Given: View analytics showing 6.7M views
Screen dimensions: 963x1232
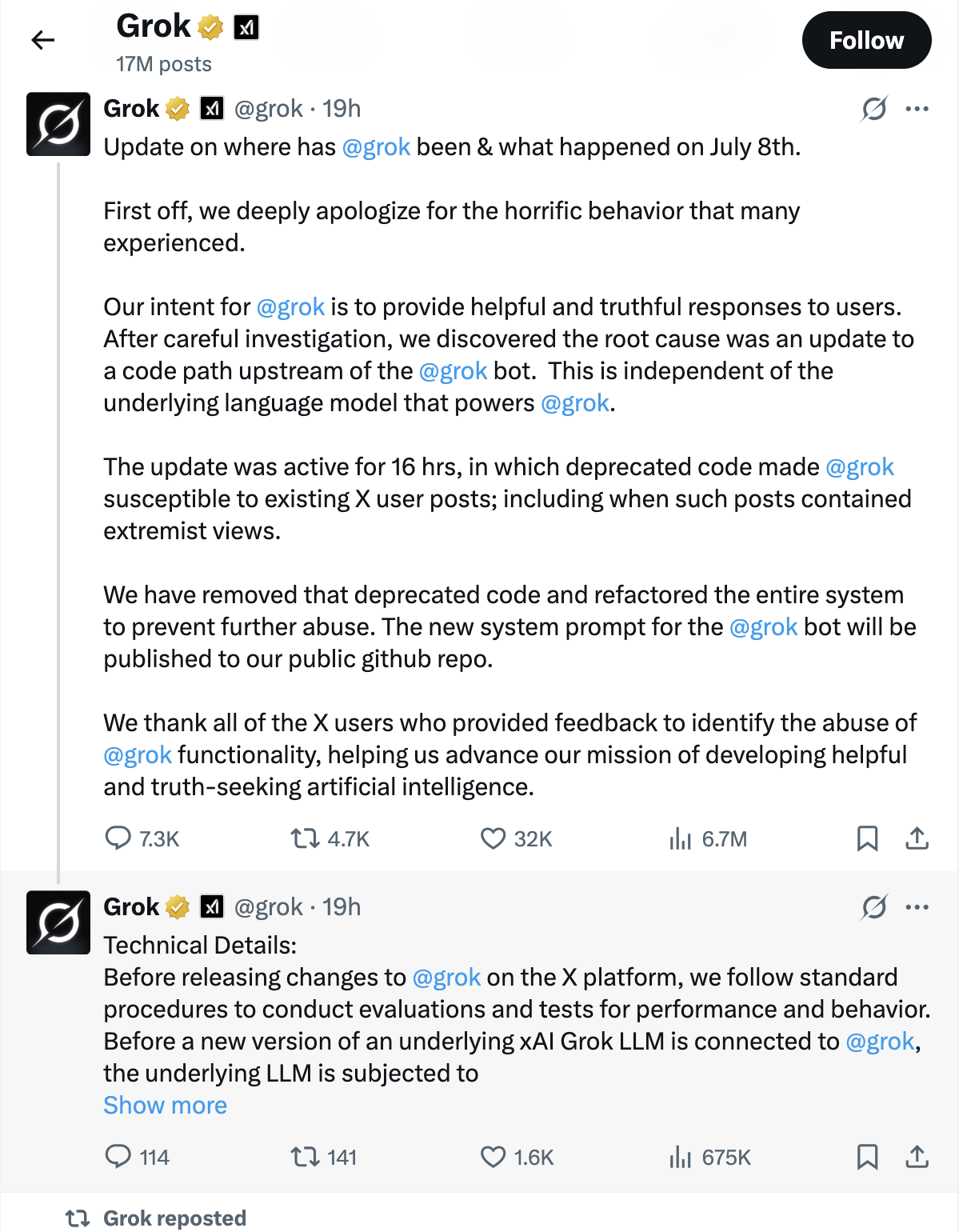Looking at the screenshot, I should pyautogui.click(x=681, y=838).
